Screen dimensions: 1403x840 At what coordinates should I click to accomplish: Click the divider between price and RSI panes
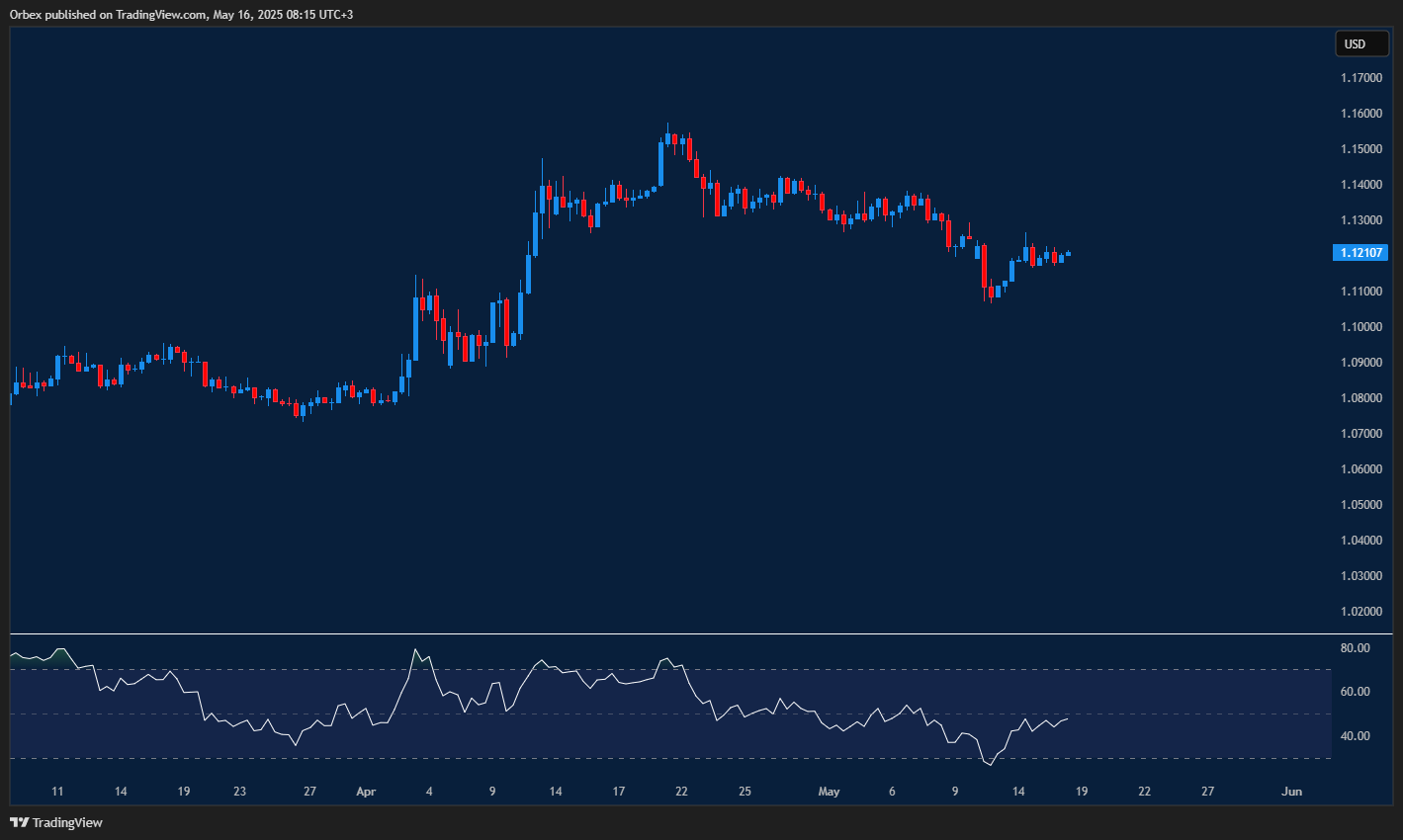701,633
